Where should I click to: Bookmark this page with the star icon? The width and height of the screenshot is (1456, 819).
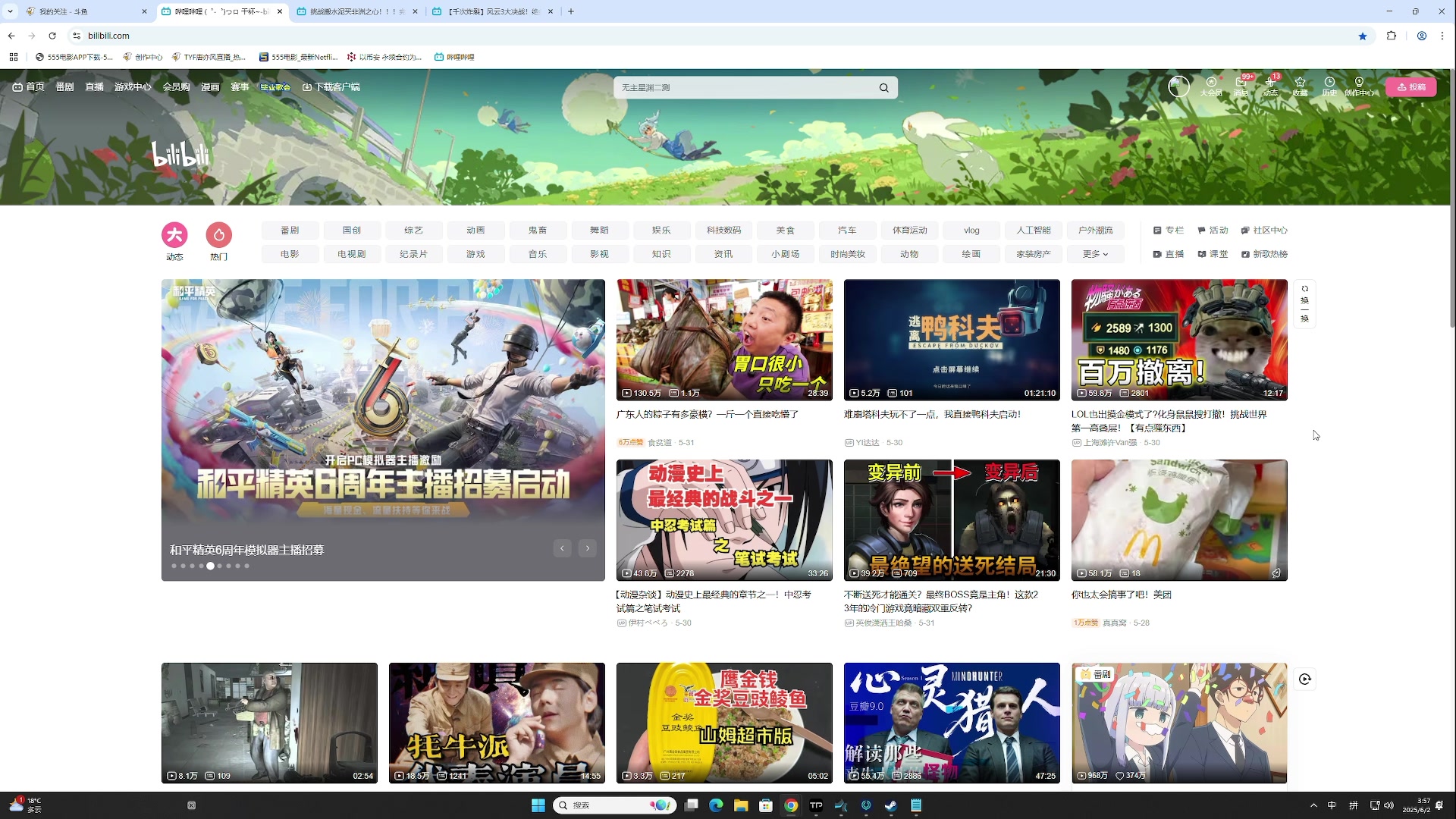[x=1363, y=36]
